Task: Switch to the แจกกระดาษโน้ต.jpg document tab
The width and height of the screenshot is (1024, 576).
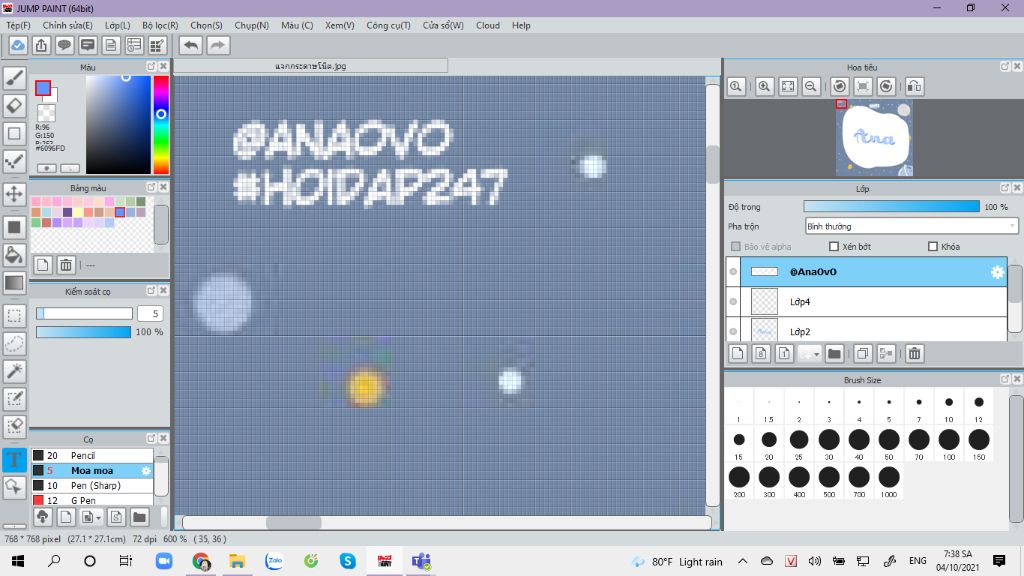Action: coord(311,66)
